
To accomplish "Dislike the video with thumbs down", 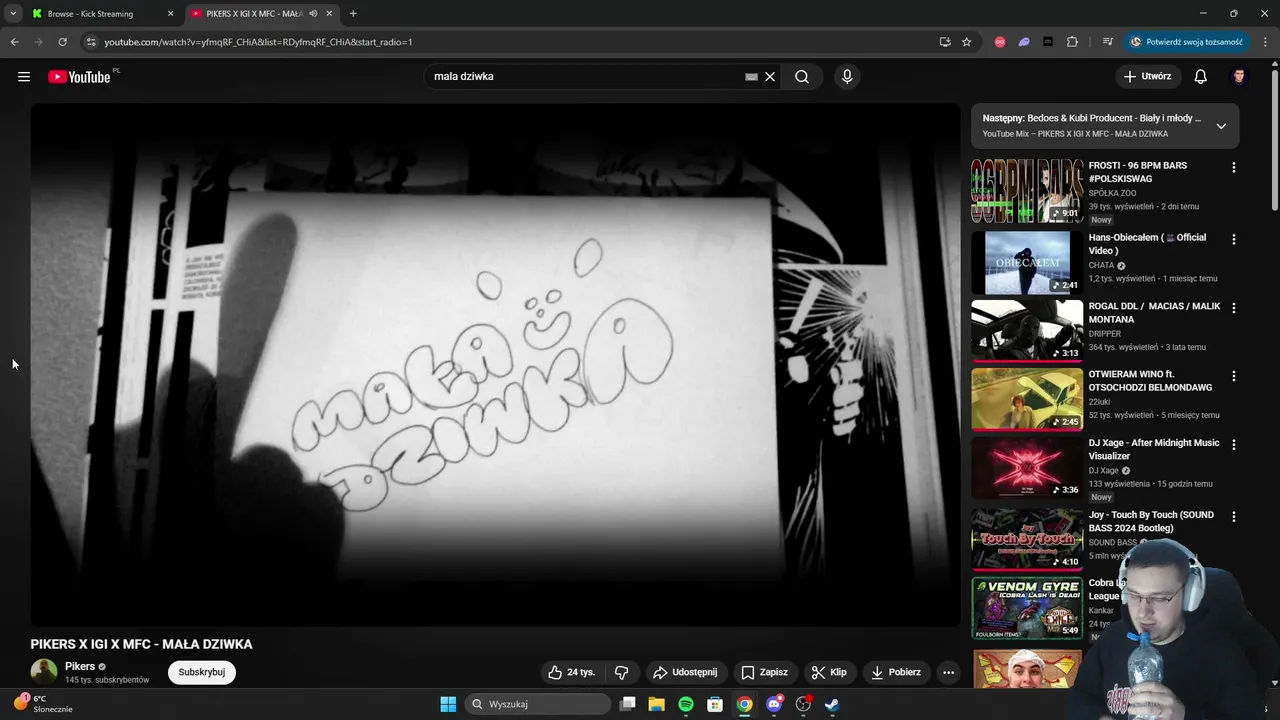I will [621, 672].
